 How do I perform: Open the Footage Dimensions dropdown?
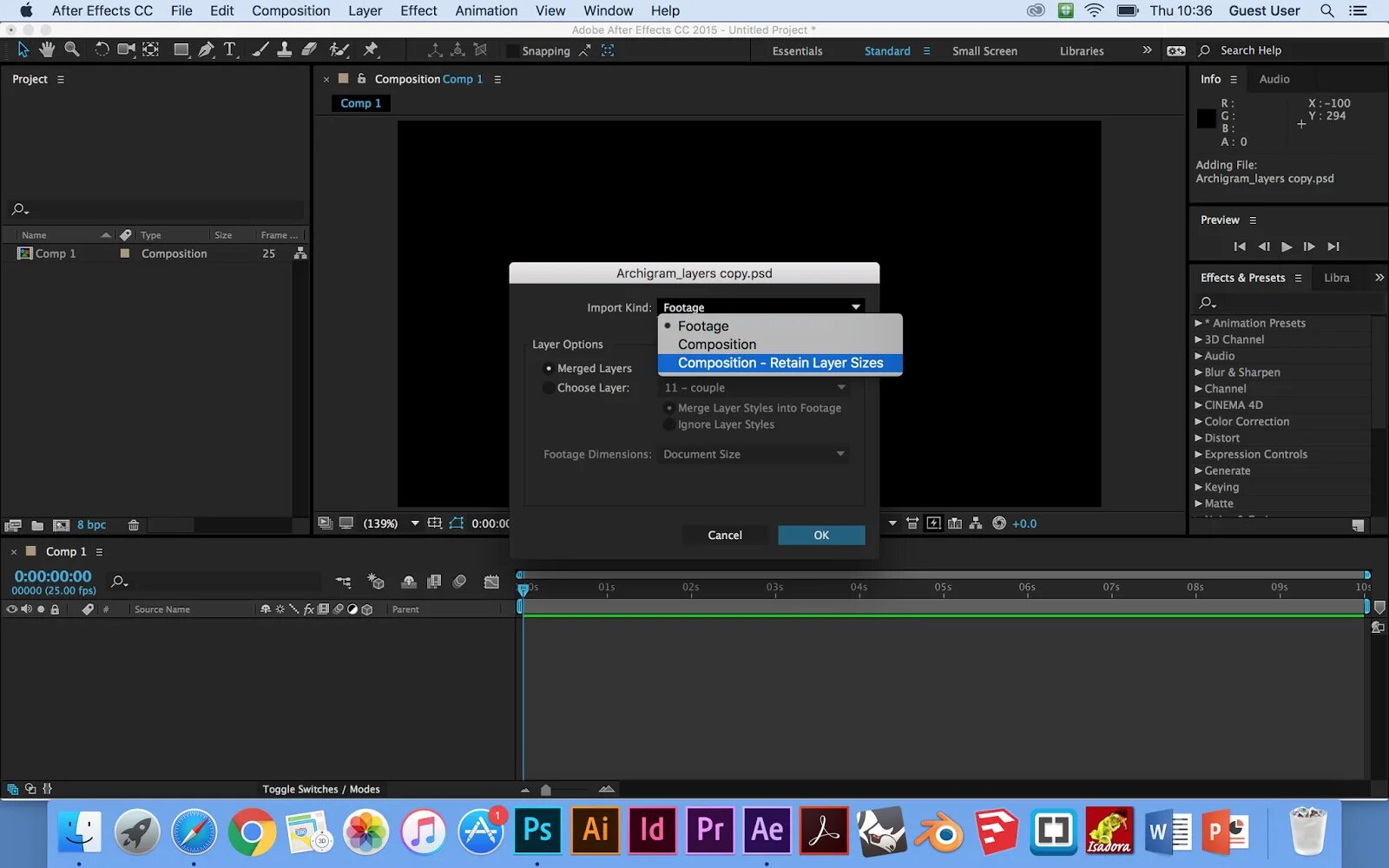752,454
